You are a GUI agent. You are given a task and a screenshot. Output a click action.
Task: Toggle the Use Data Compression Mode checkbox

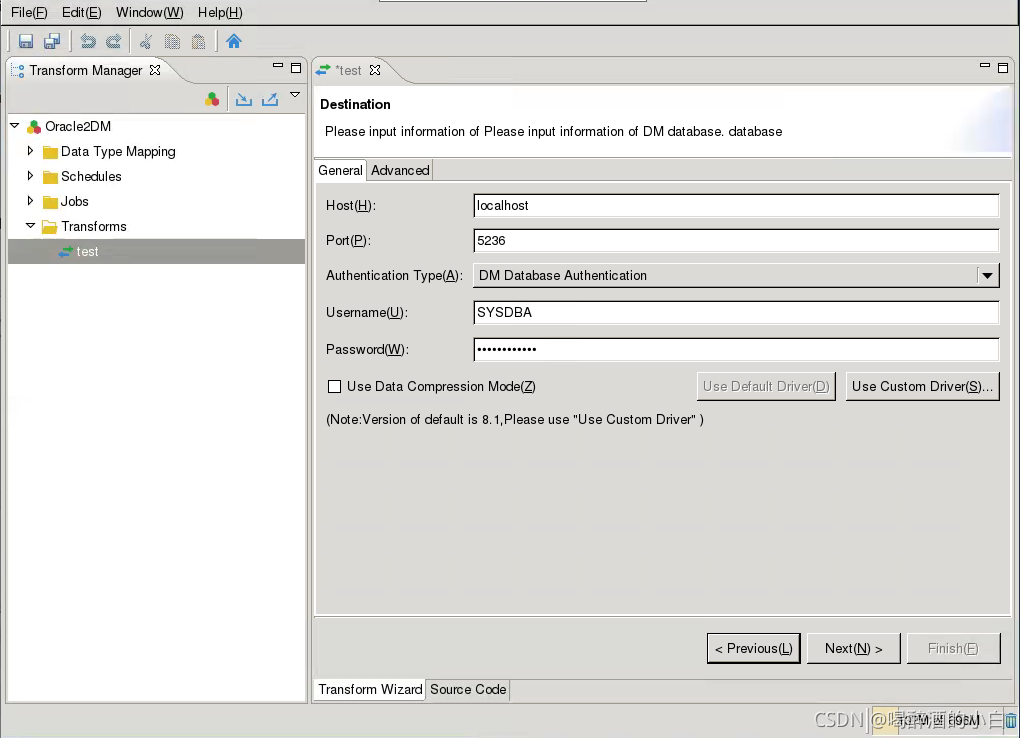[334, 387]
